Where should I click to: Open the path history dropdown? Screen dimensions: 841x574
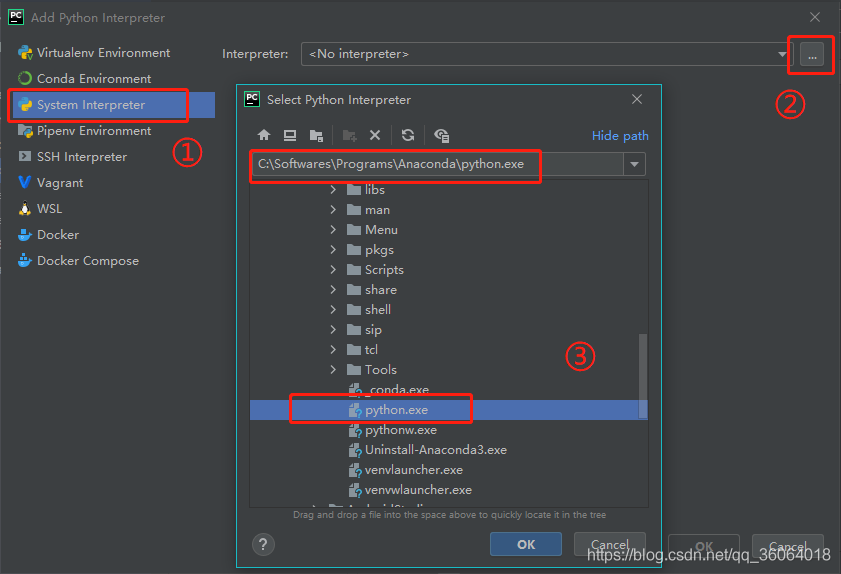click(634, 164)
